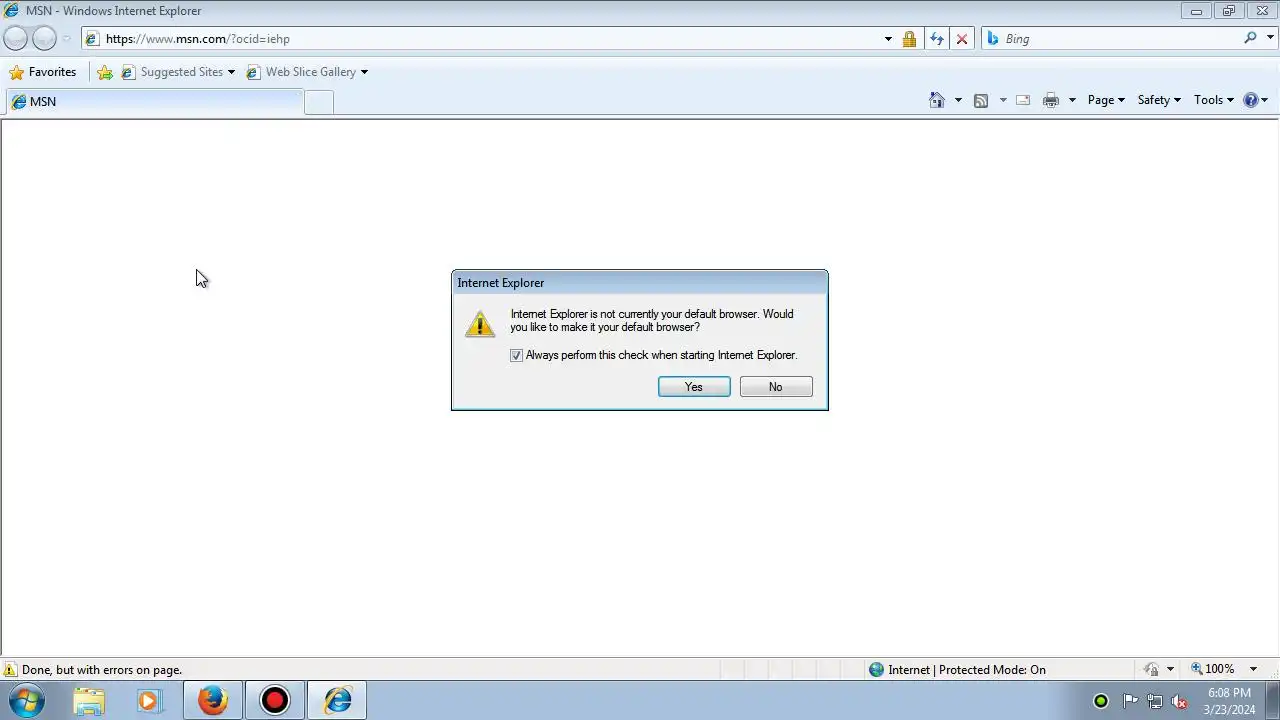1280x720 pixels.
Task: Open the search provider dropdown arrow
Action: coord(1270,39)
